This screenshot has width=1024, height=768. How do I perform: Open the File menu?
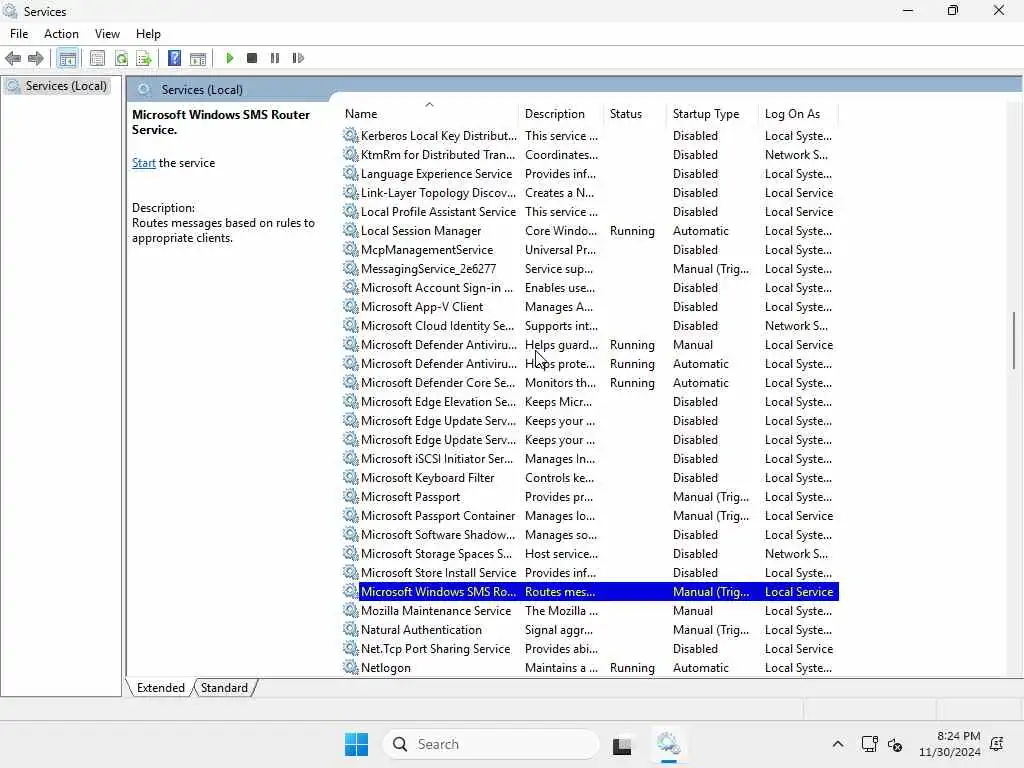pyautogui.click(x=19, y=33)
